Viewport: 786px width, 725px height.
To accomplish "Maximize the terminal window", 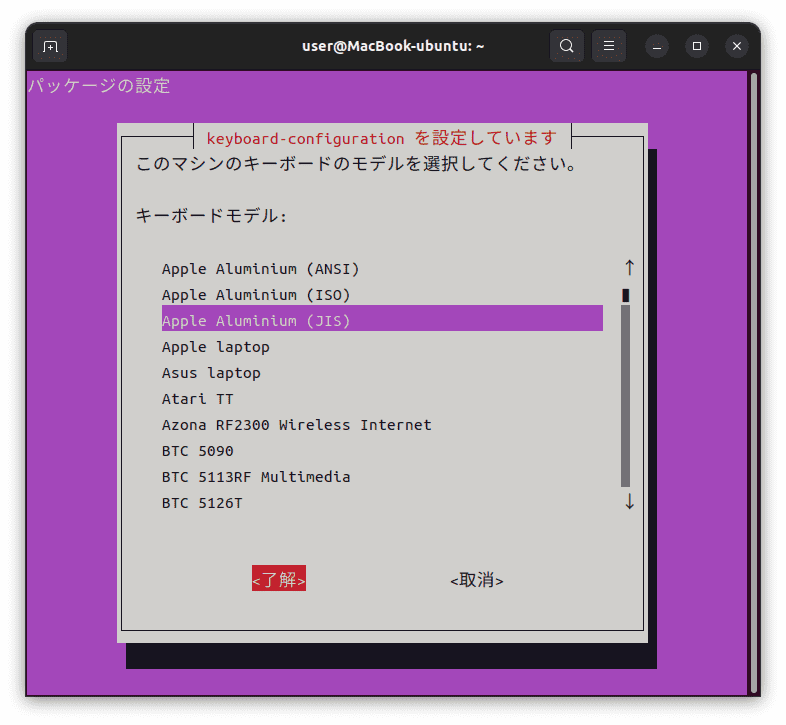I will [697, 46].
